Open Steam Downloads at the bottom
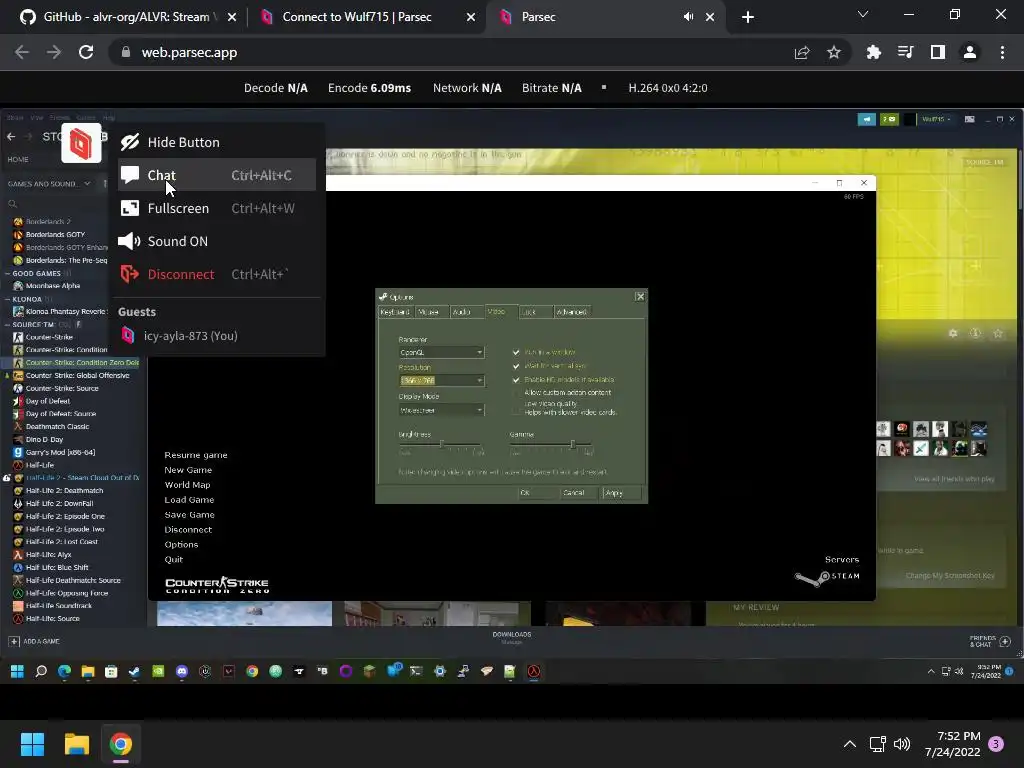Screen dimensions: 1024x768 coord(511,637)
